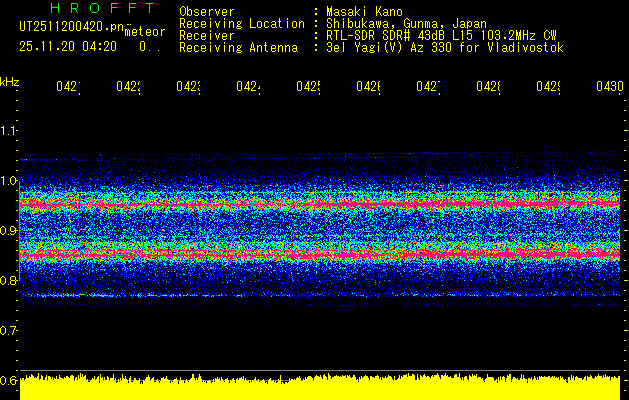Click the word 'meteor' under the file name
This screenshot has height=400, width=629.
(x=145, y=32)
